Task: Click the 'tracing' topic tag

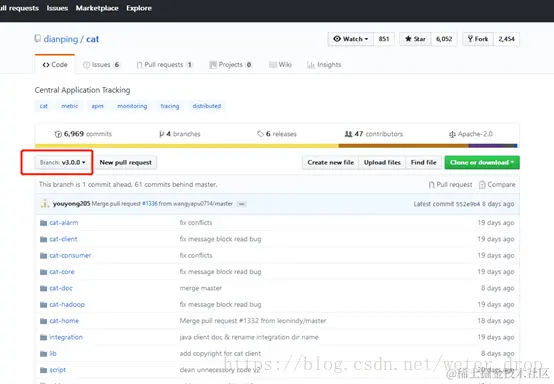Action: click(170, 106)
